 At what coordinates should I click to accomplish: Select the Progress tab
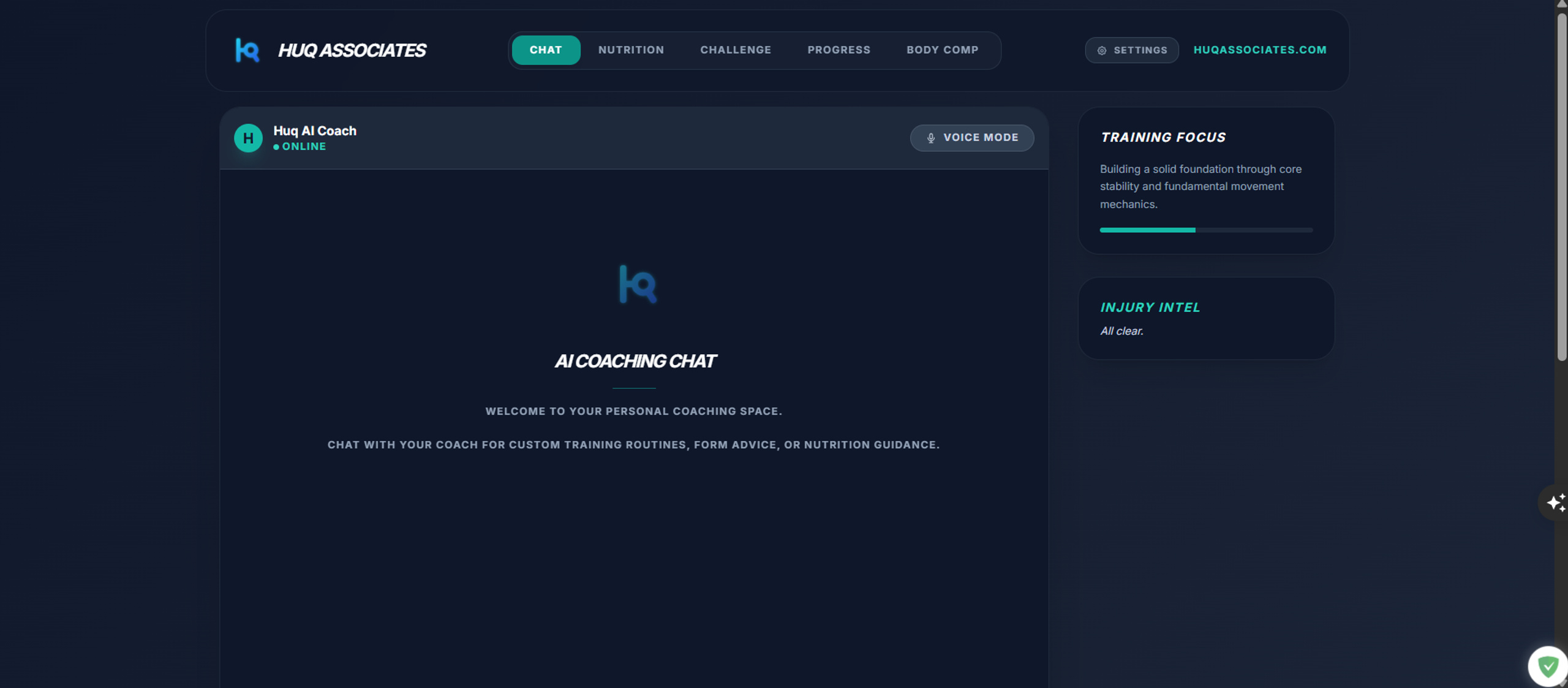pos(839,50)
